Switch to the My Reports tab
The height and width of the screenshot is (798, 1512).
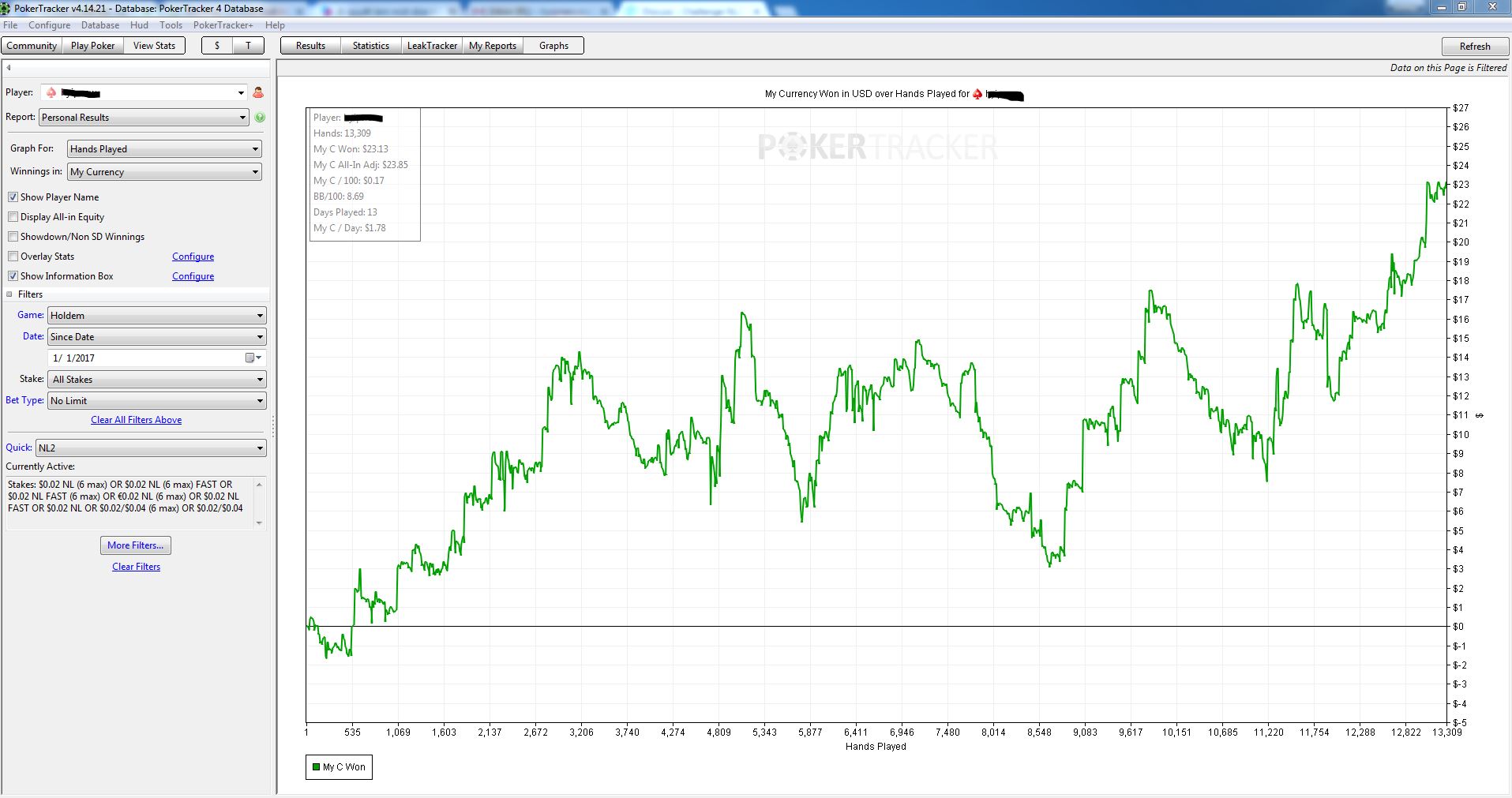pyautogui.click(x=493, y=46)
